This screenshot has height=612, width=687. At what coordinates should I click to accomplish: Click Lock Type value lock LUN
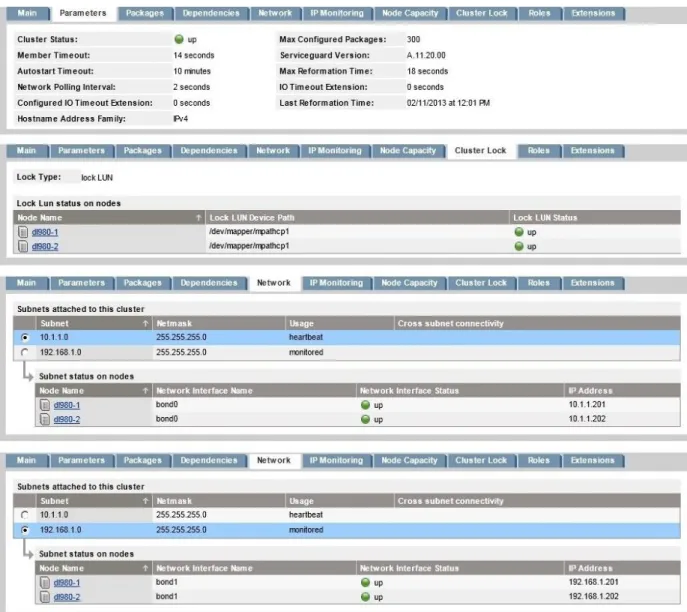tap(97, 177)
